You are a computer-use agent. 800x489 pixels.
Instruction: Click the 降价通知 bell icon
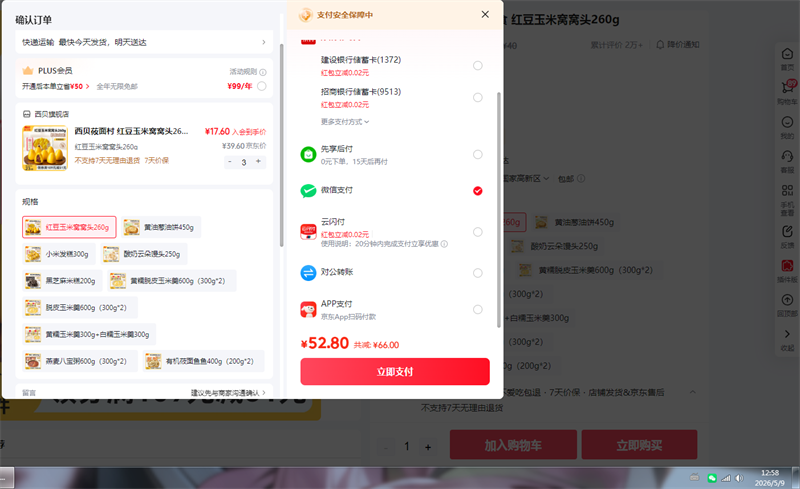coord(660,45)
